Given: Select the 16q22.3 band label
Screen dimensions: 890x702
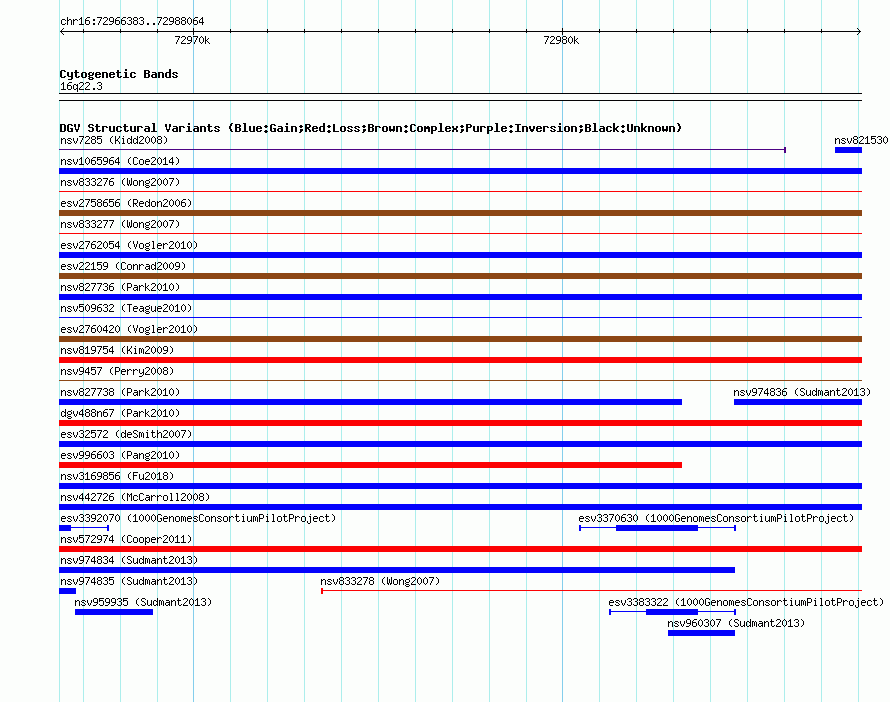Looking at the screenshot, I should pyautogui.click(x=81, y=87).
